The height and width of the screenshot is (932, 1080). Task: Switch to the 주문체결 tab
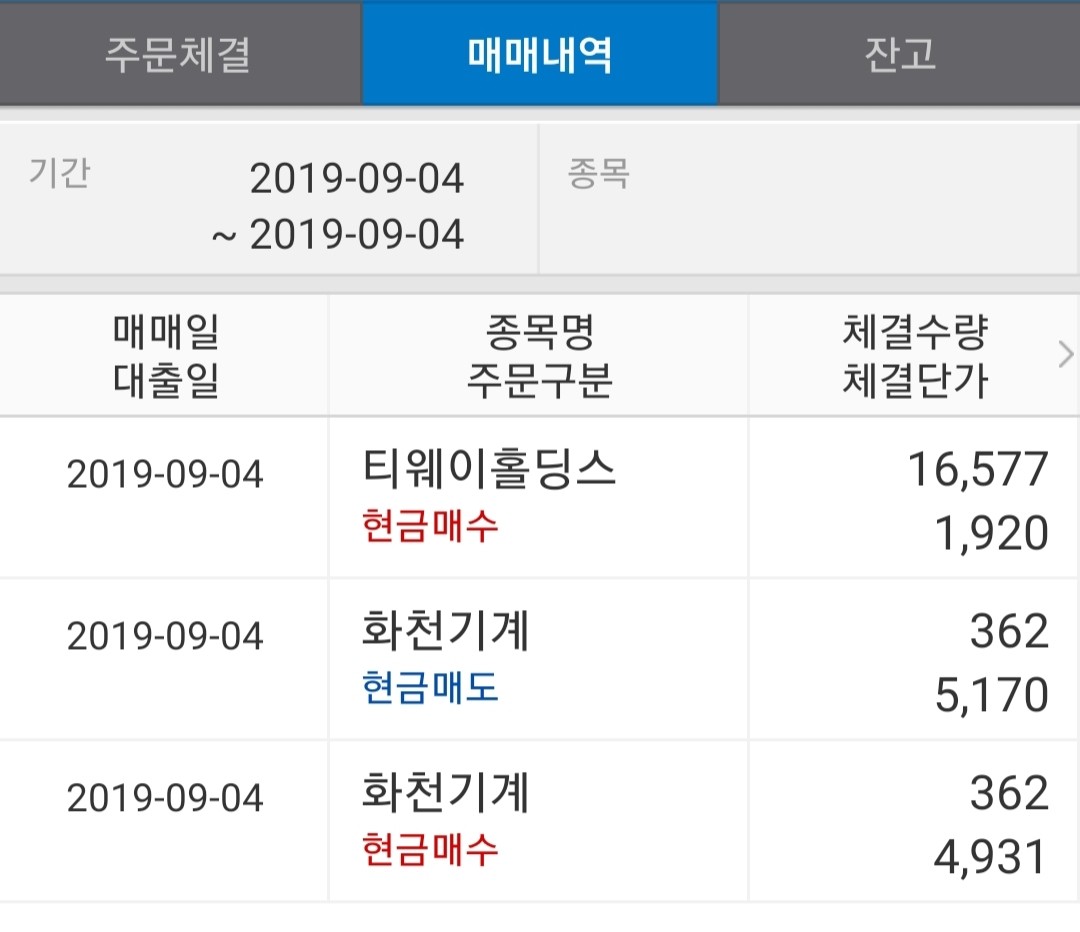click(x=180, y=55)
